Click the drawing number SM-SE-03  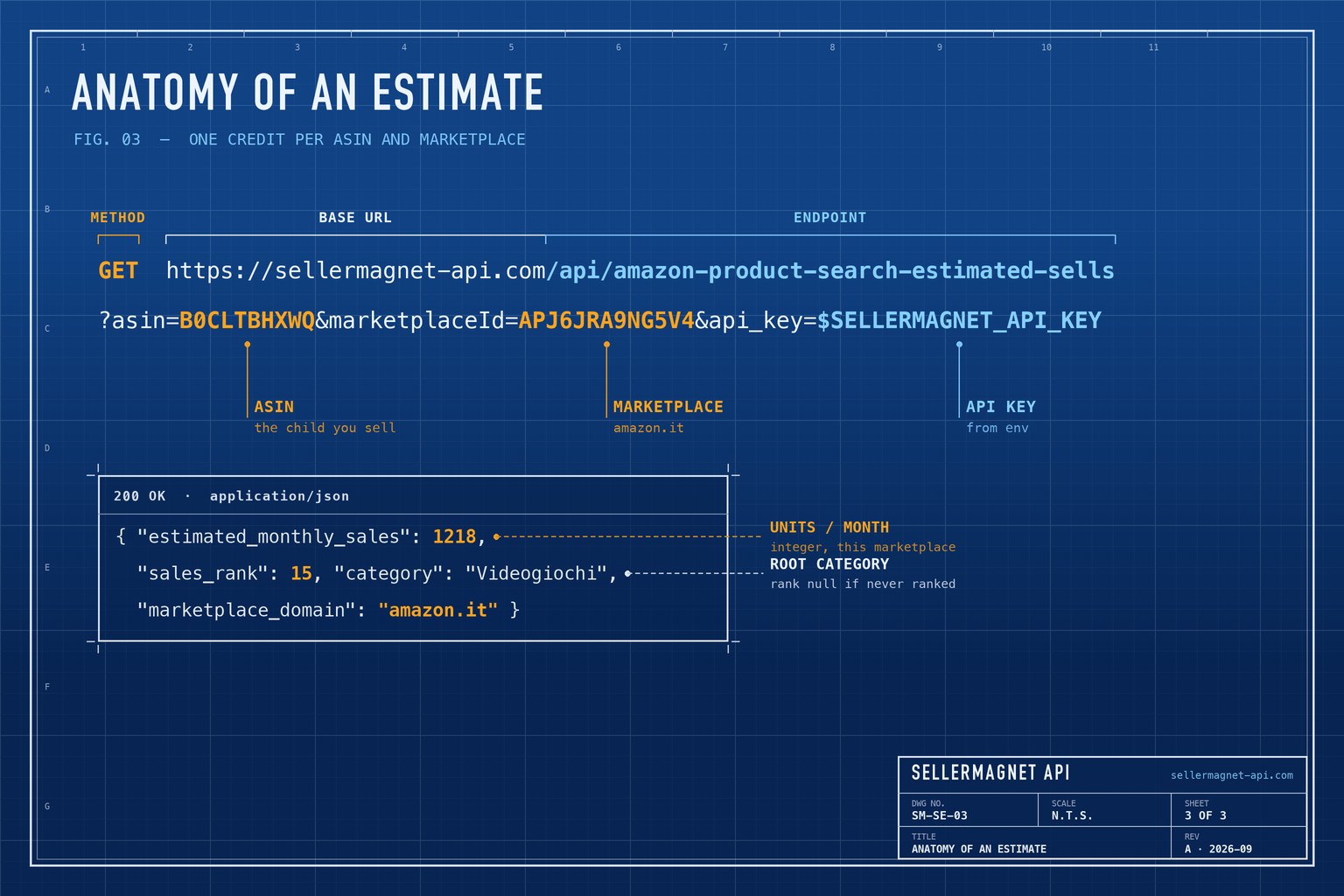coord(940,815)
